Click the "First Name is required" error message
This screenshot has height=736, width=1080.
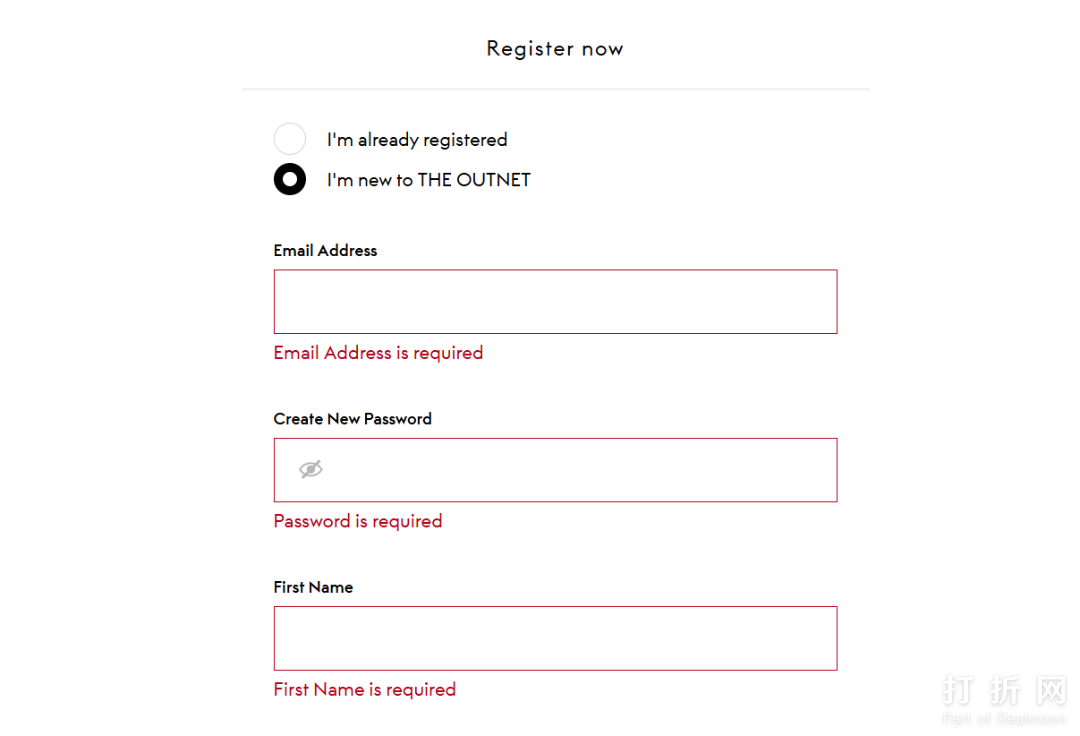point(364,689)
